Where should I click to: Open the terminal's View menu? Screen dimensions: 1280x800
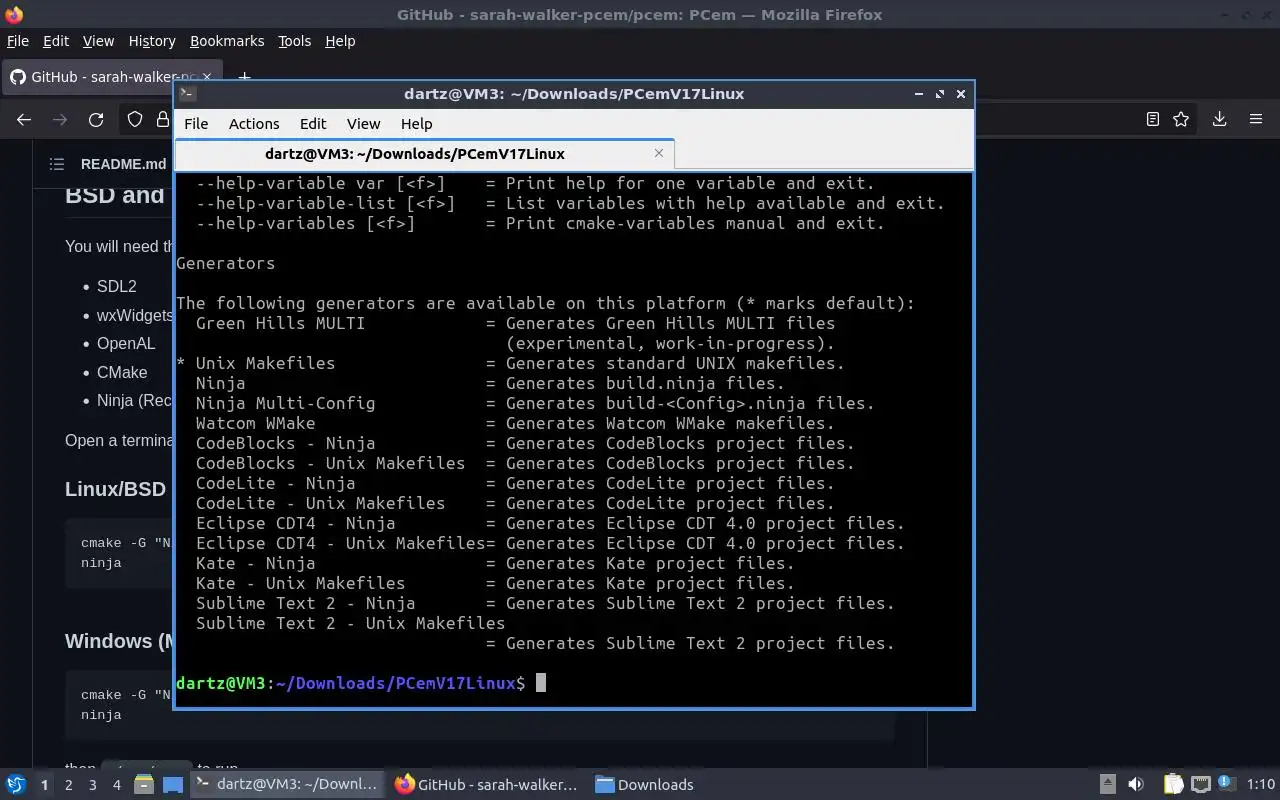[363, 124]
